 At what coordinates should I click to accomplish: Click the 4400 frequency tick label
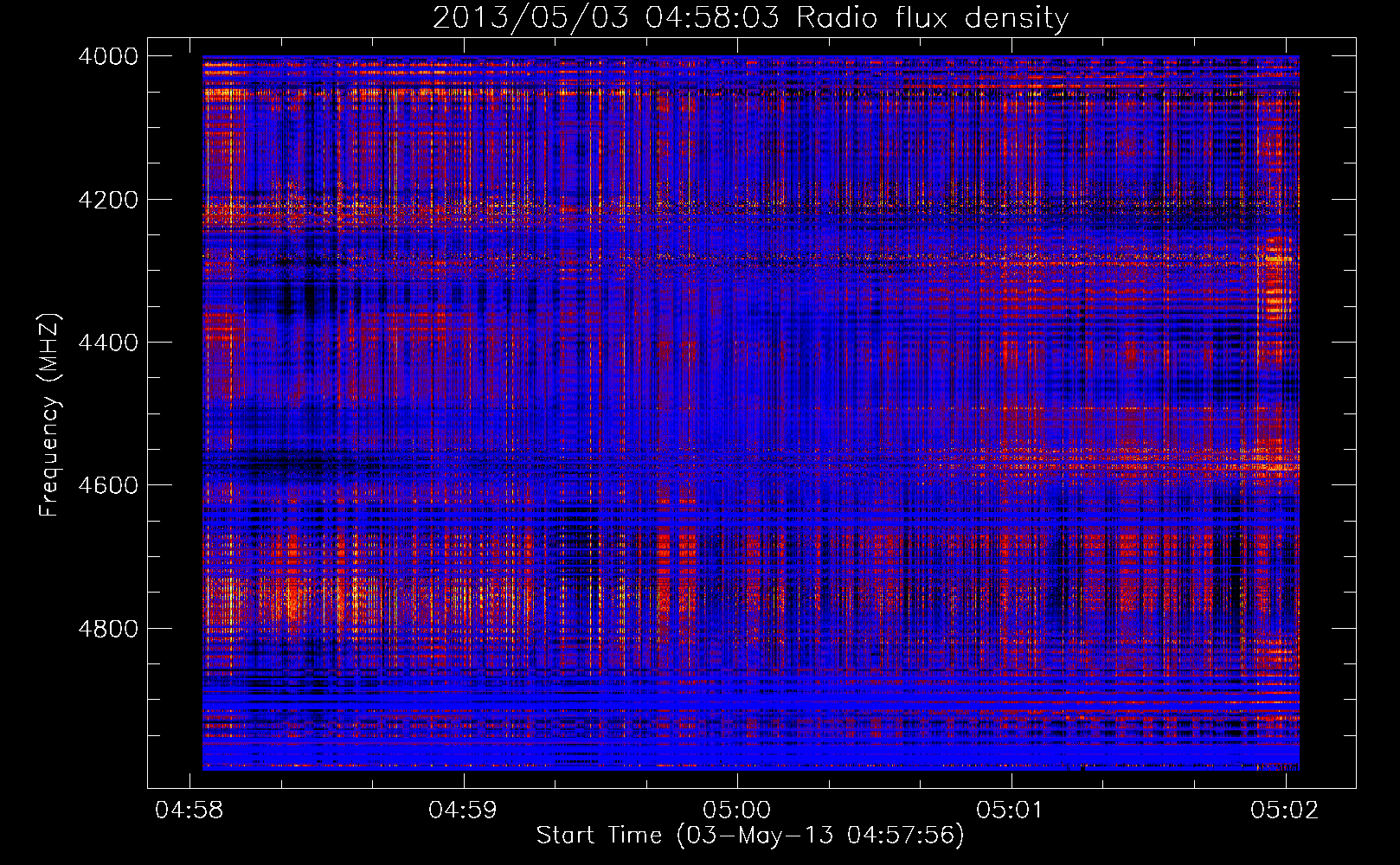[x=108, y=343]
